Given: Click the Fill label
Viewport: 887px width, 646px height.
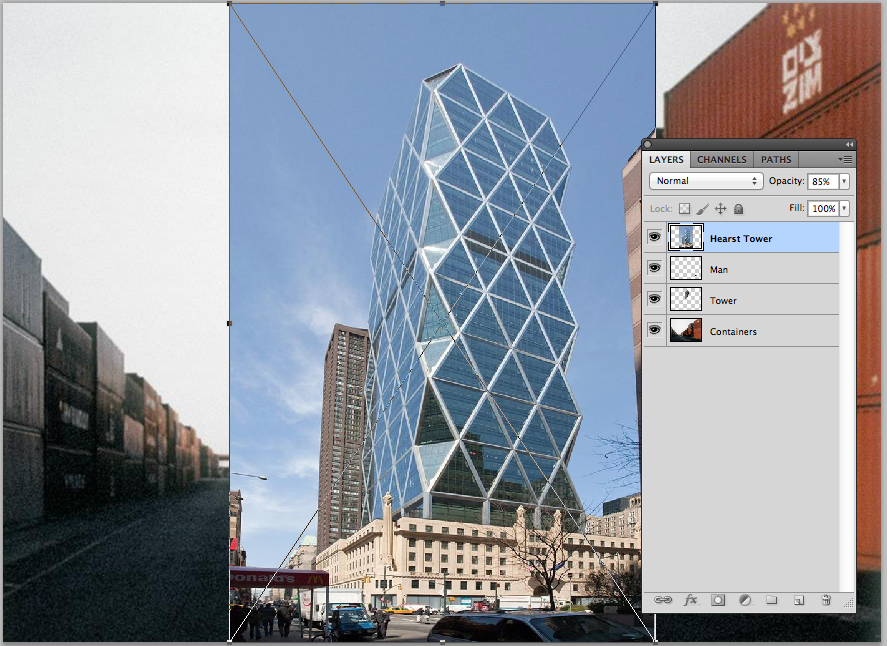Looking at the screenshot, I should click(796, 208).
